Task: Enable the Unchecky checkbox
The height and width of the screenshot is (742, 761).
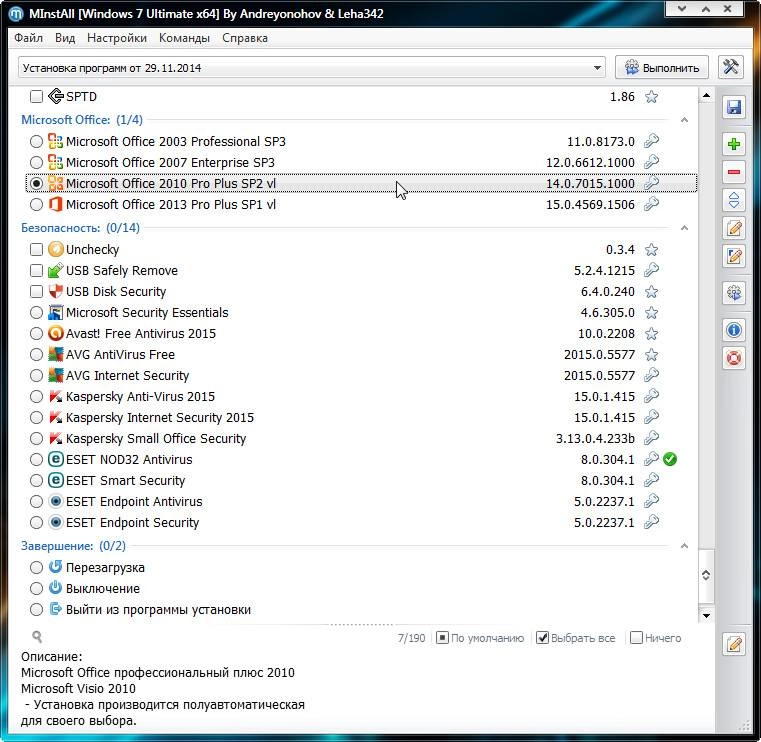Action: [x=36, y=249]
